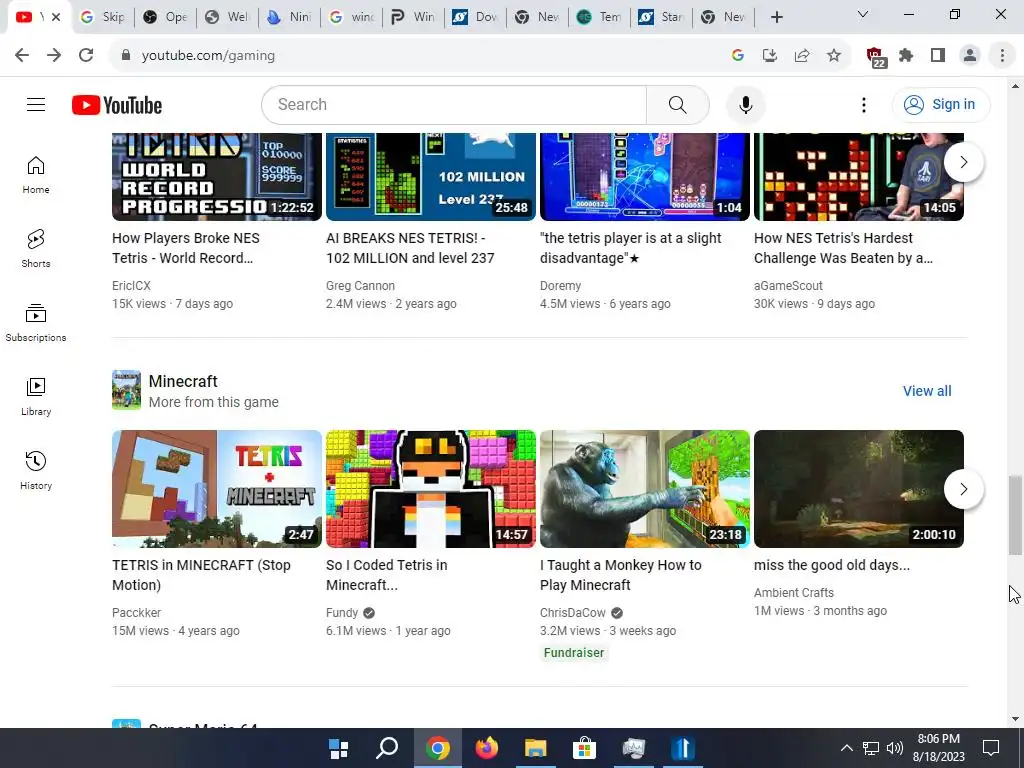The height and width of the screenshot is (768, 1024).
Task: Open YouTube settings three-dot menu
Action: 863,104
